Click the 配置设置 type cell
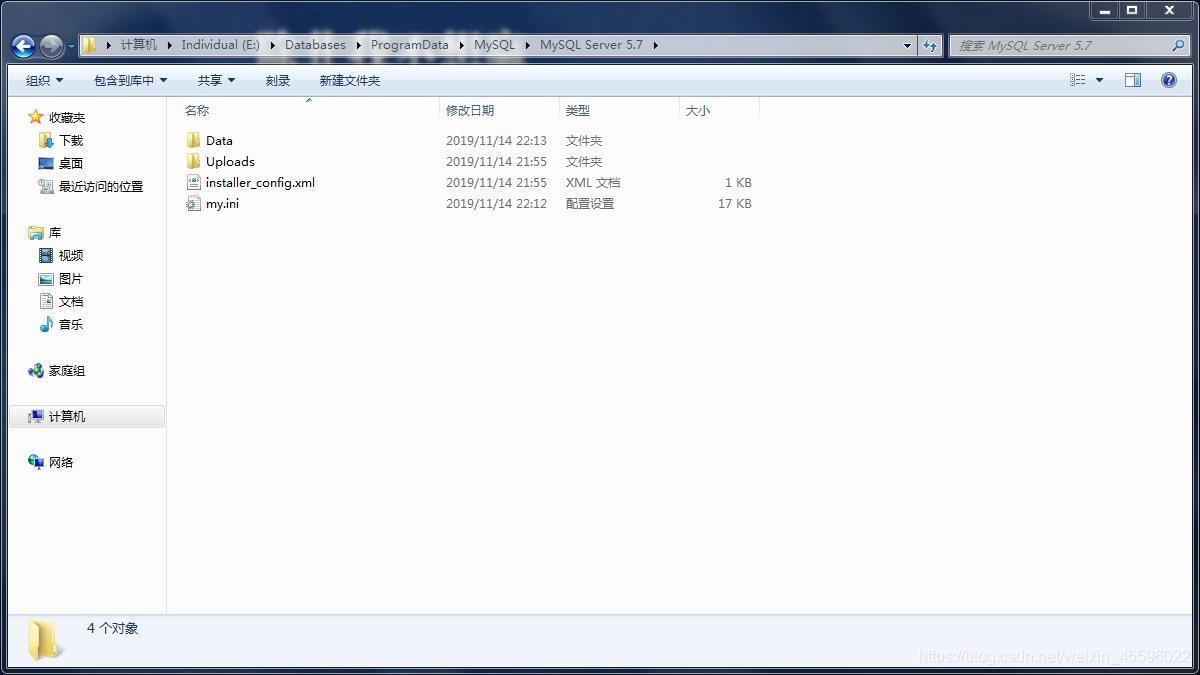Screen dimensions: 1200x675 tap(590, 203)
